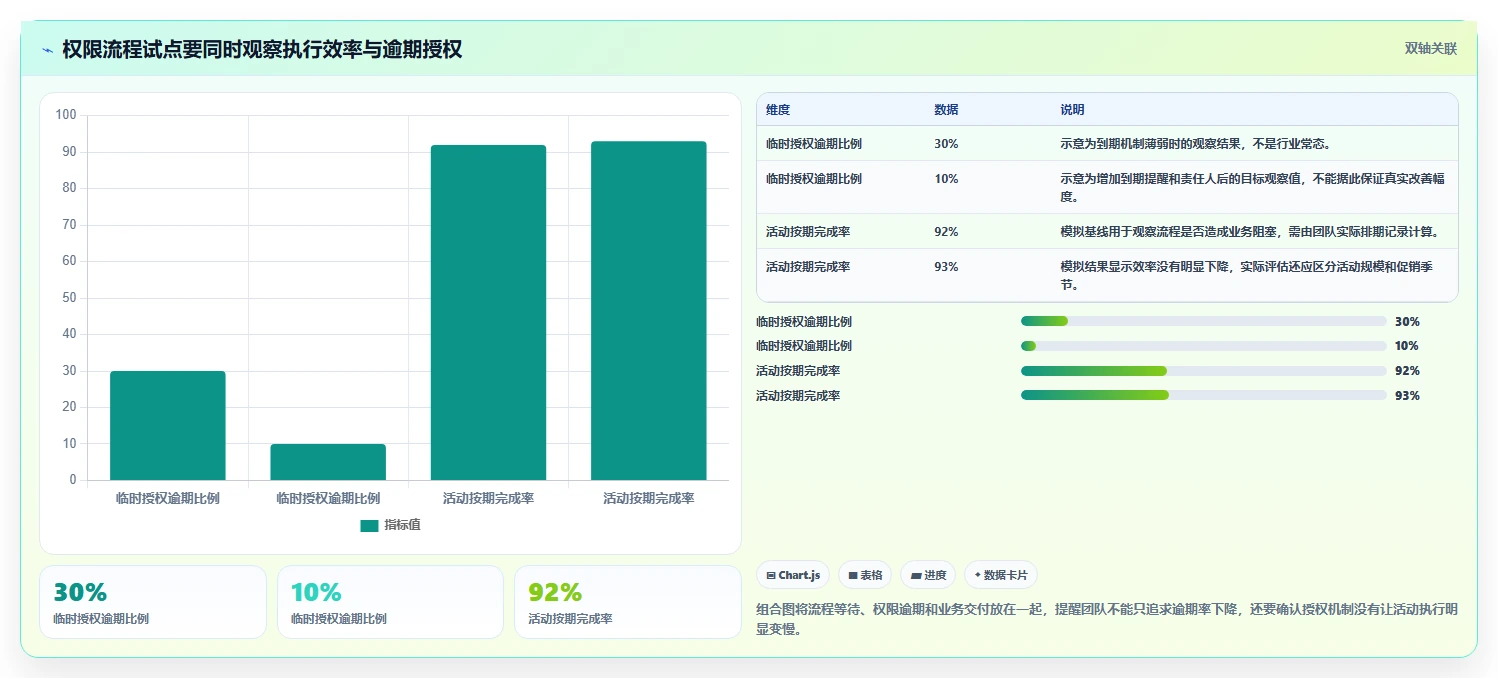This screenshot has width=1498, height=678.
Task: Click the description starting 示意为增加到期提醒
Action: tap(1252, 188)
